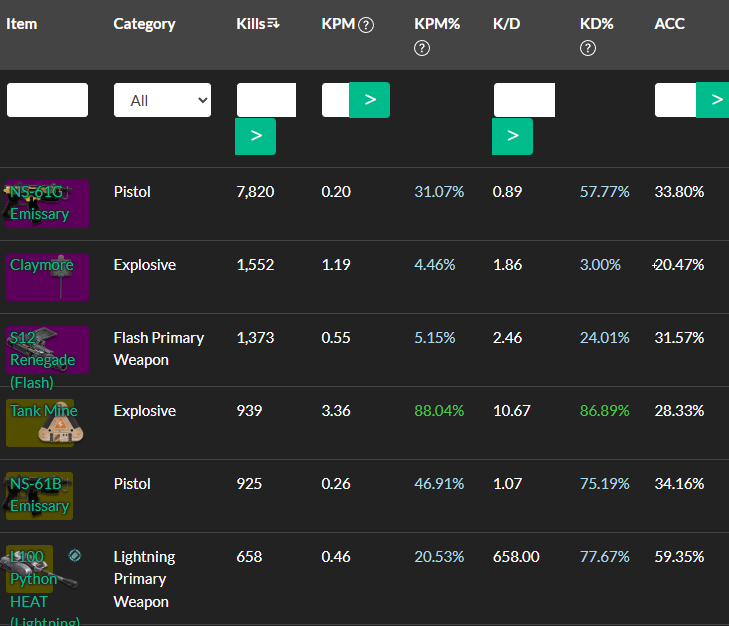Sort by the ACC column header

pos(669,24)
